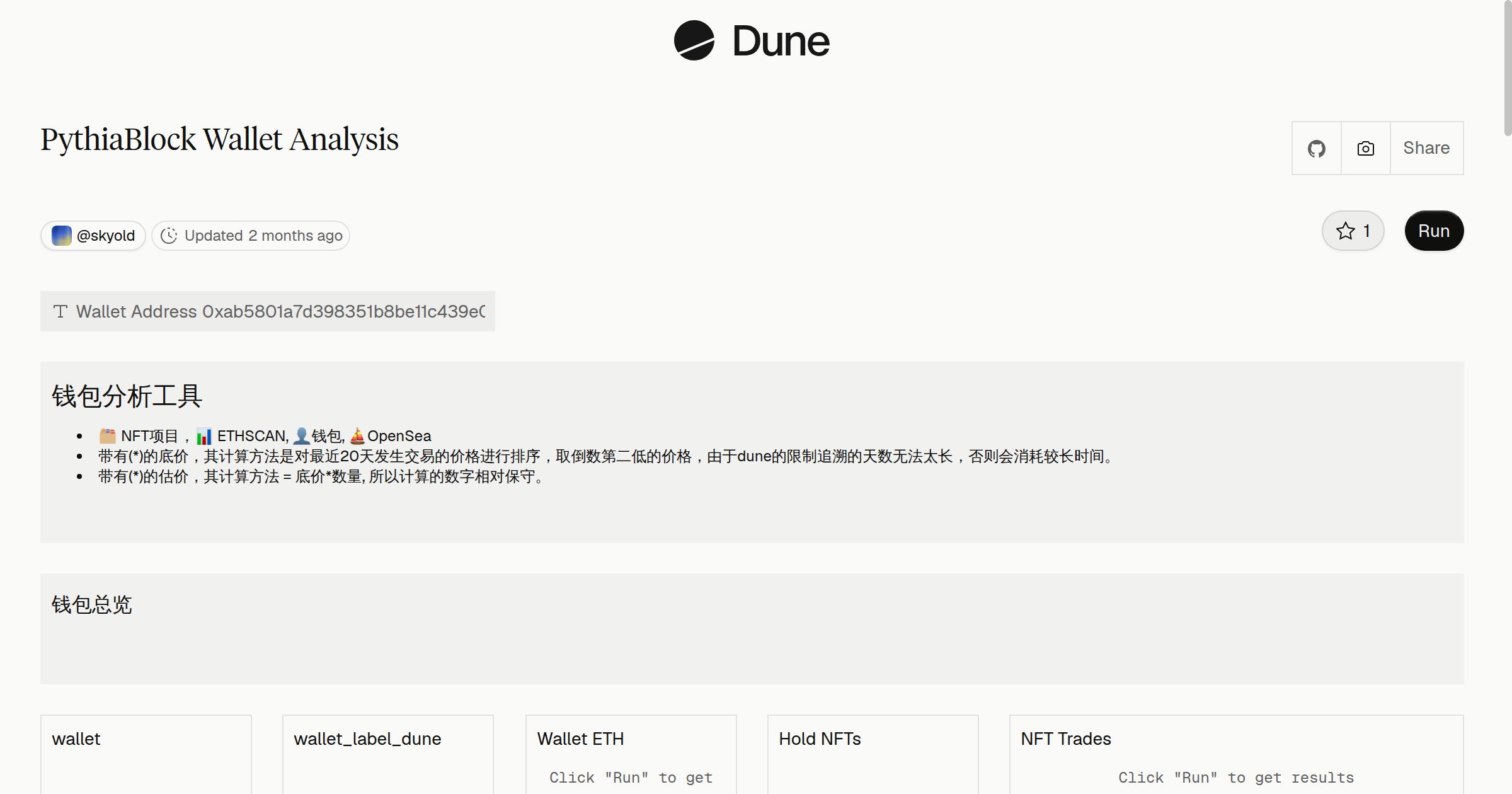The image size is (1512, 794).
Task: Open the Hold NFTs widget title
Action: tap(820, 739)
